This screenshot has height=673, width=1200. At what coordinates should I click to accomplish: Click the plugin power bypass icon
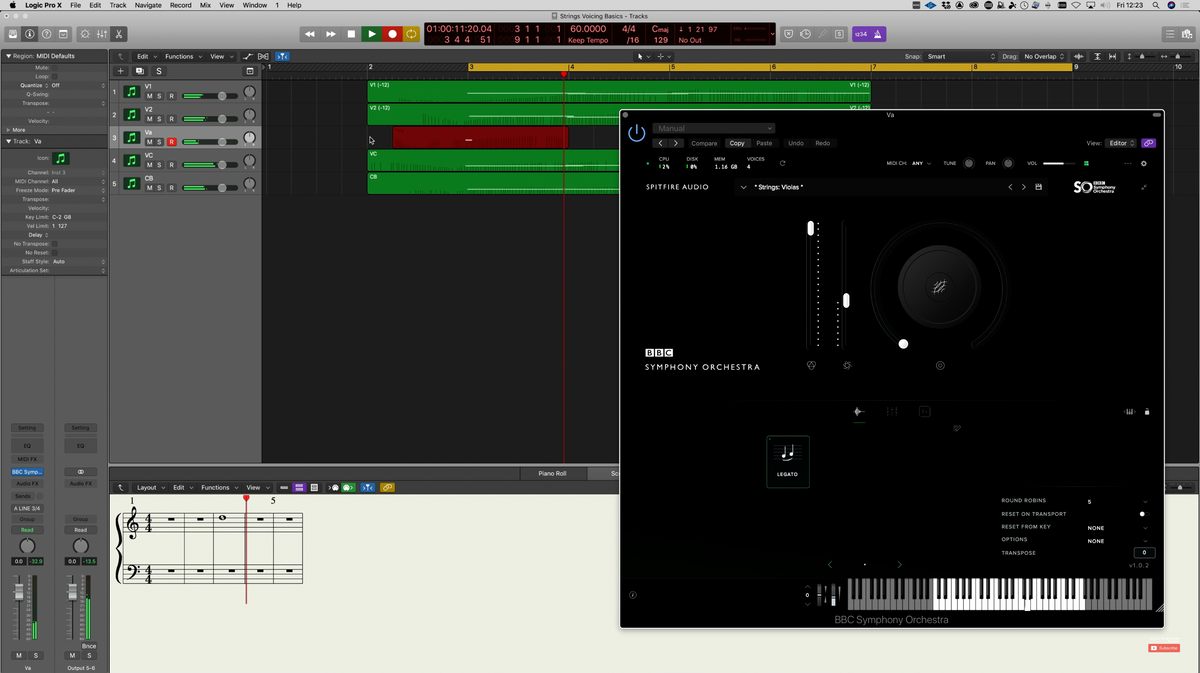636,133
